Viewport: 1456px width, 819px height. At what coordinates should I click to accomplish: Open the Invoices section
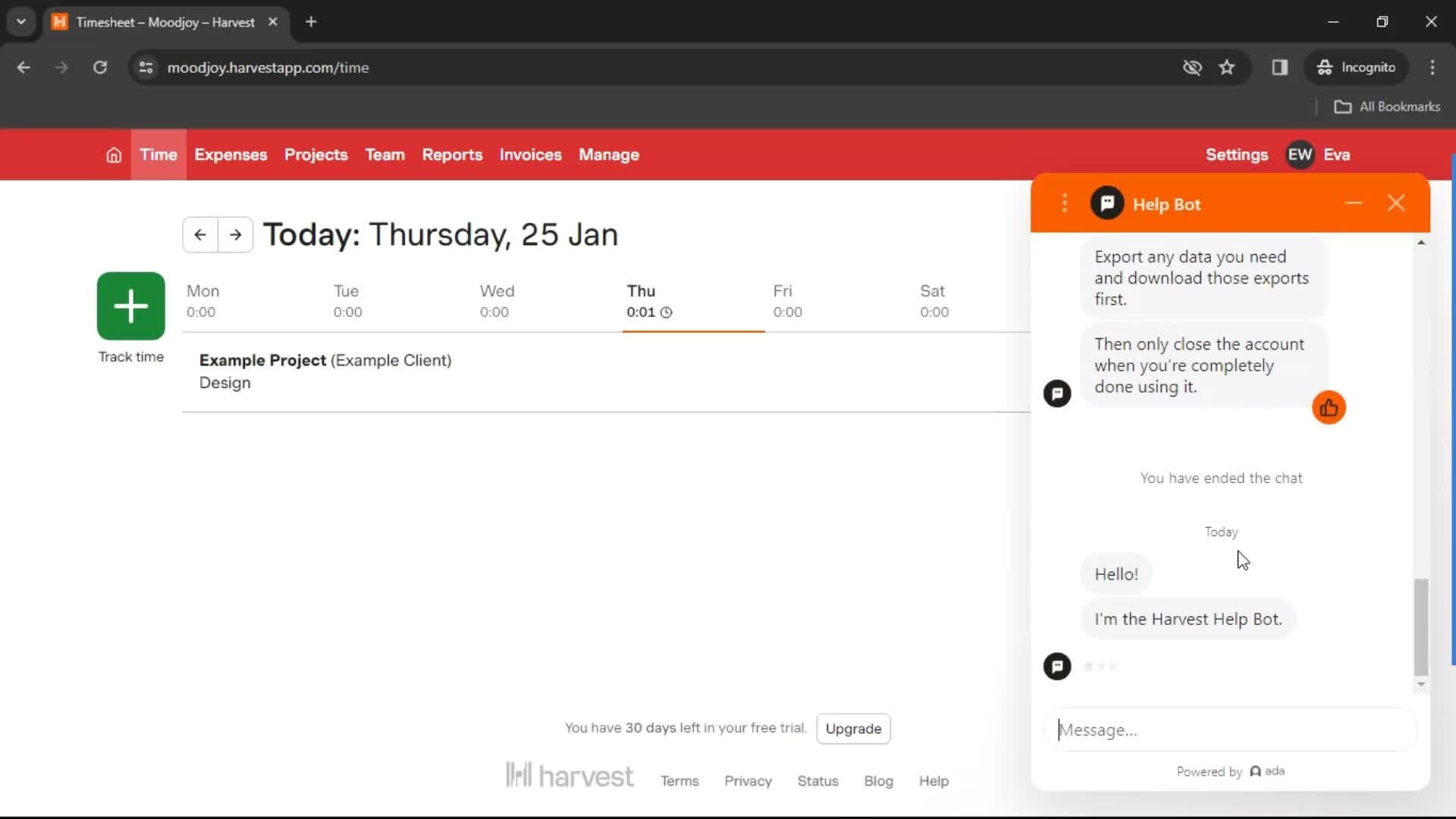click(531, 155)
